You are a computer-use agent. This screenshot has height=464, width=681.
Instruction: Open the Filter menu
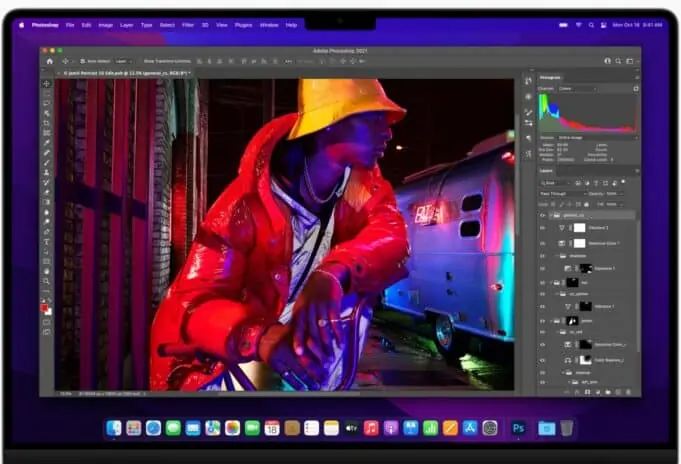188,25
